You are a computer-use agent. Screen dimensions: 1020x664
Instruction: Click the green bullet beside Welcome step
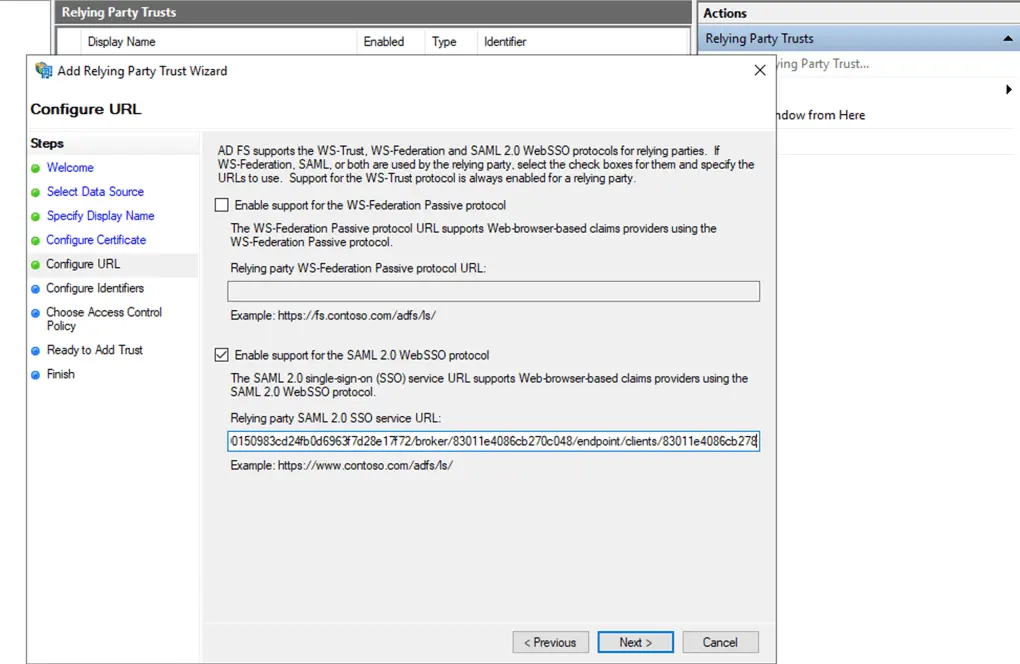36,168
